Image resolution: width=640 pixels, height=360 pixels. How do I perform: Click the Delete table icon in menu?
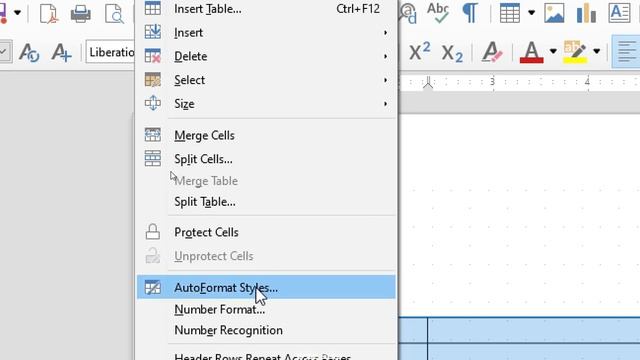point(153,56)
